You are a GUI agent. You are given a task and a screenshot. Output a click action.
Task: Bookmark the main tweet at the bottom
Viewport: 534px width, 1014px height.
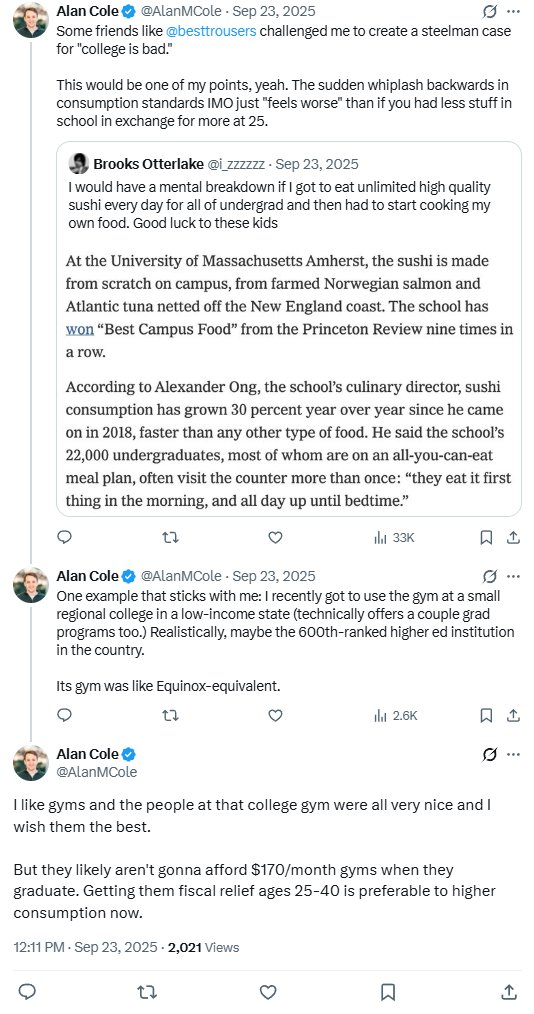[x=388, y=992]
